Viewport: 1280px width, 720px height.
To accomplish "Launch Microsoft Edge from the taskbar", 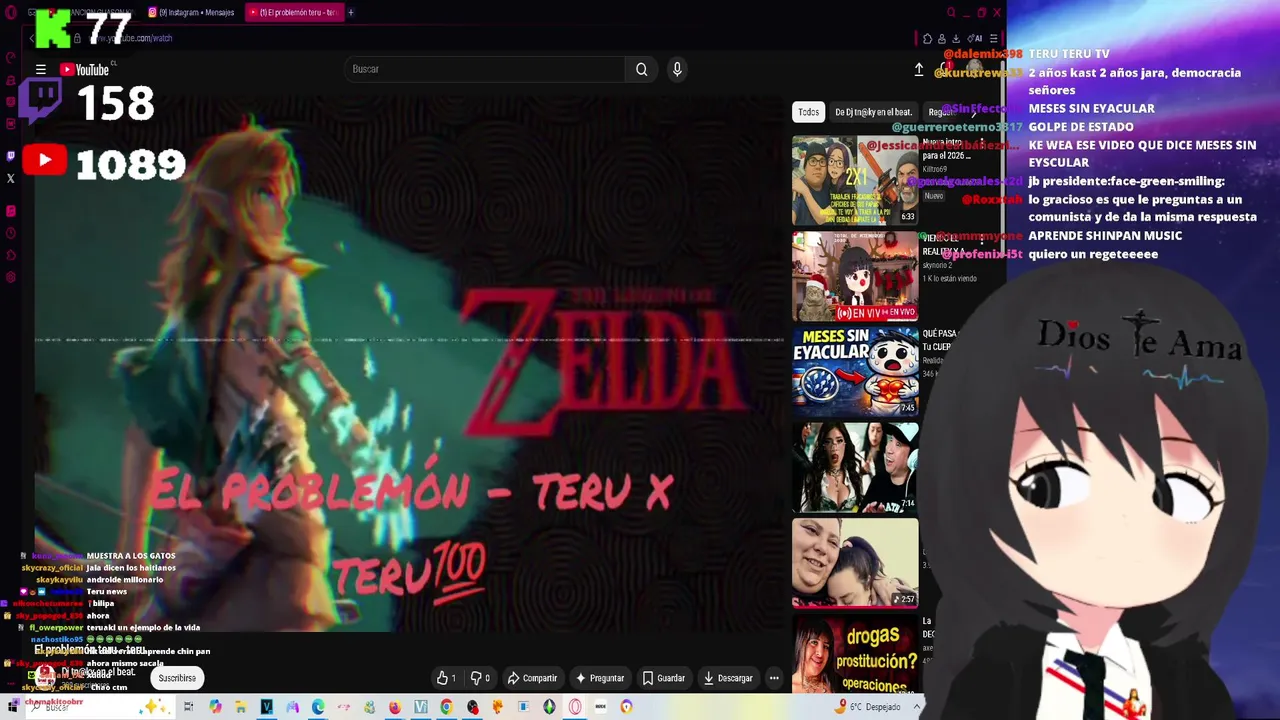I will (x=318, y=707).
